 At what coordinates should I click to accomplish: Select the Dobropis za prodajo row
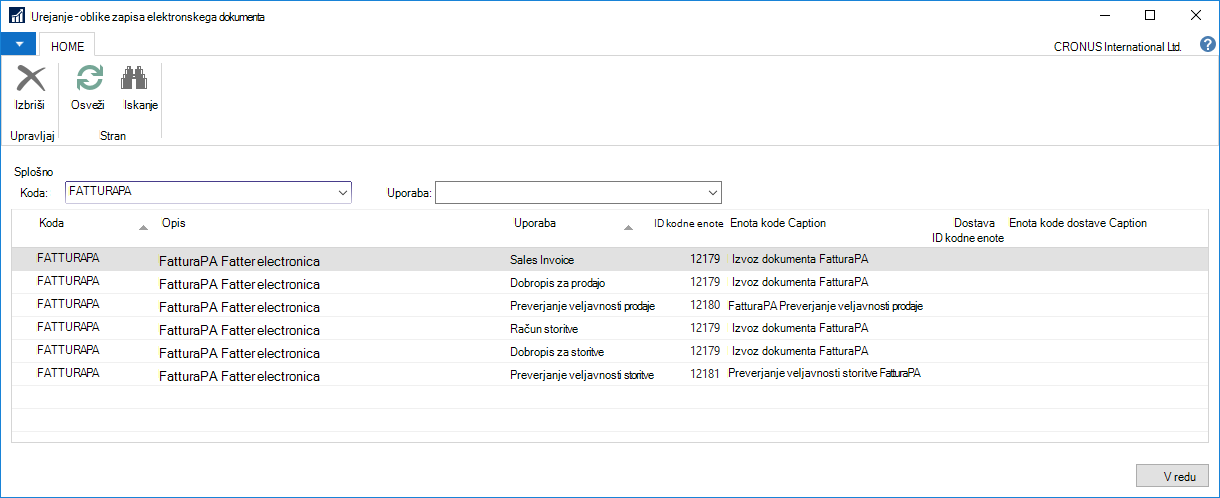[x=616, y=282]
